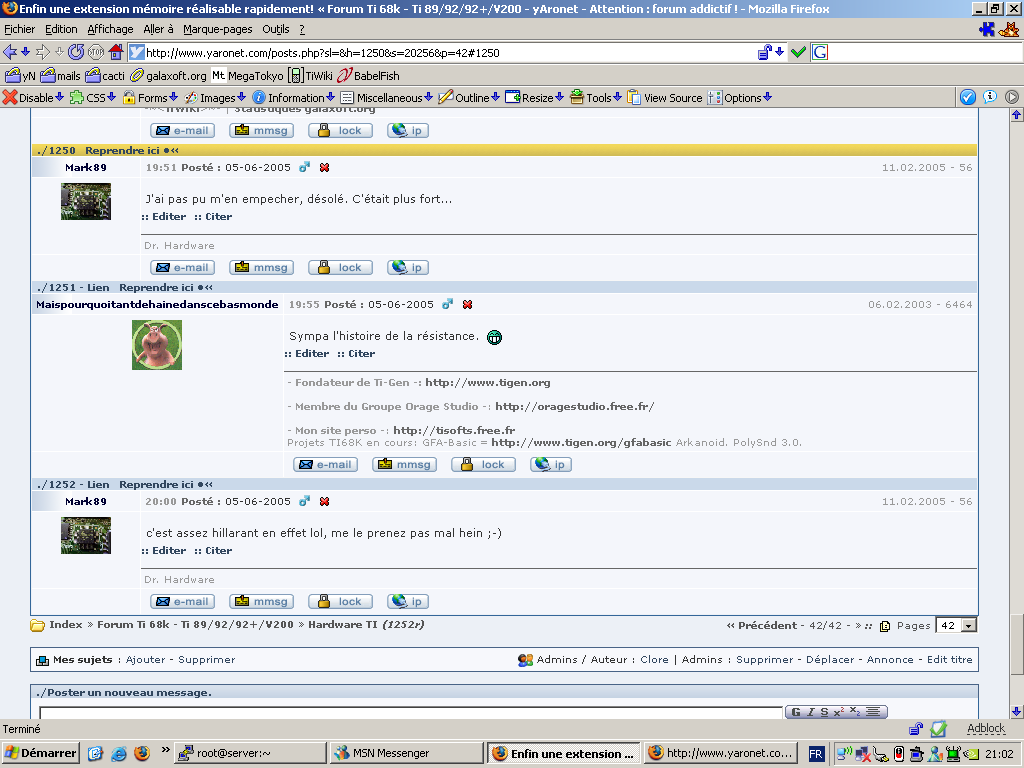Viewport: 1024px width, 768px height.
Task: Click mmsg button under post 1251
Action: pyautogui.click(x=404, y=465)
